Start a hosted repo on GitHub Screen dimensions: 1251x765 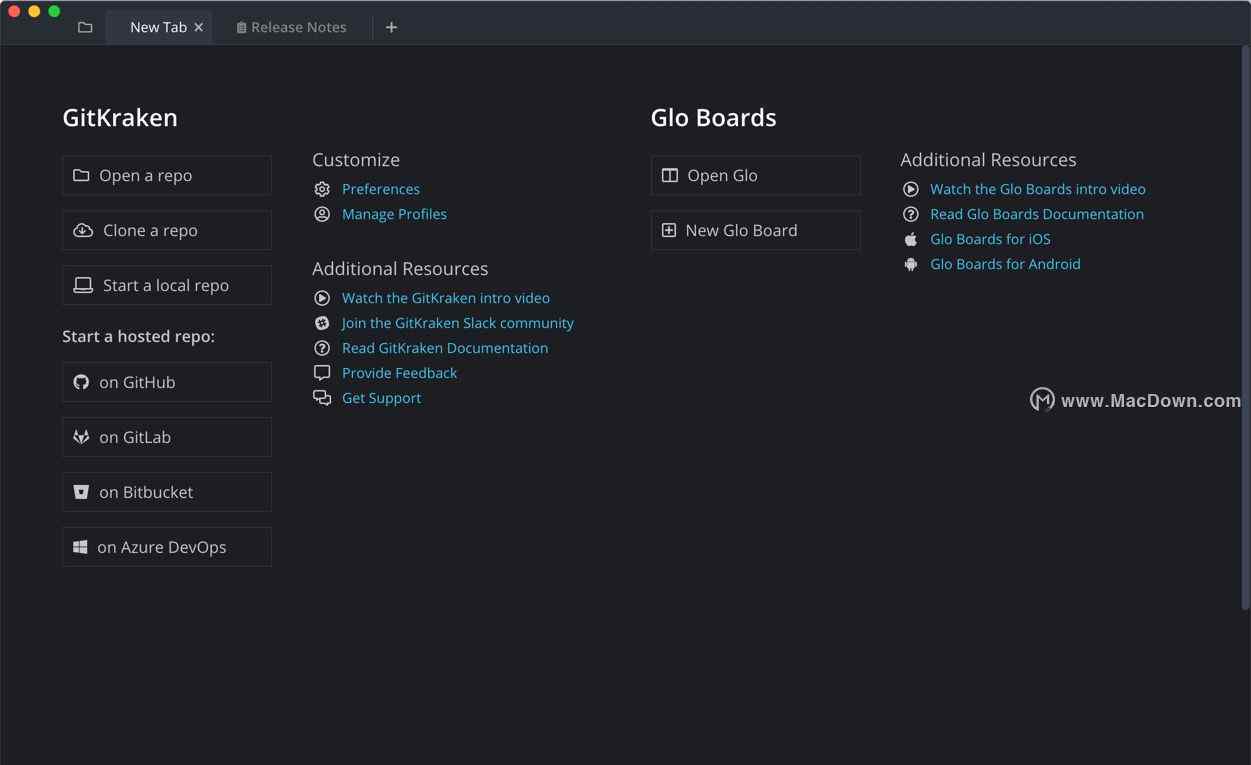click(167, 382)
